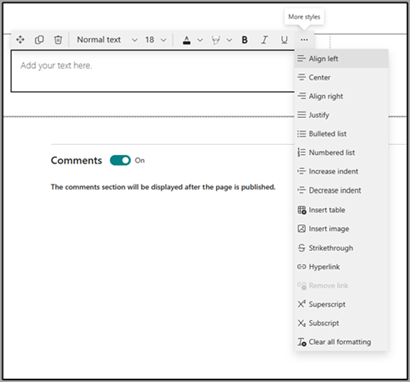
Task: Apply the highlight color button
Action: click(216, 40)
